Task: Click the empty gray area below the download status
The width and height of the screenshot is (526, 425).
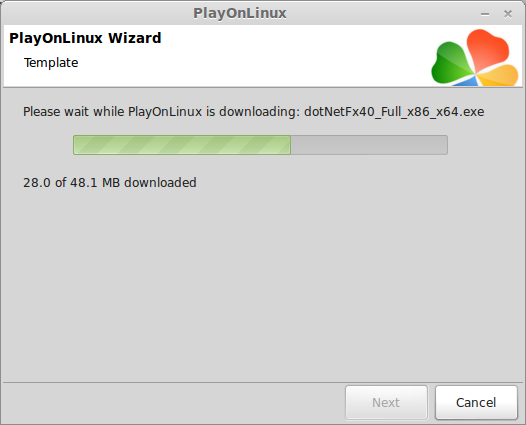Action: tap(263, 285)
